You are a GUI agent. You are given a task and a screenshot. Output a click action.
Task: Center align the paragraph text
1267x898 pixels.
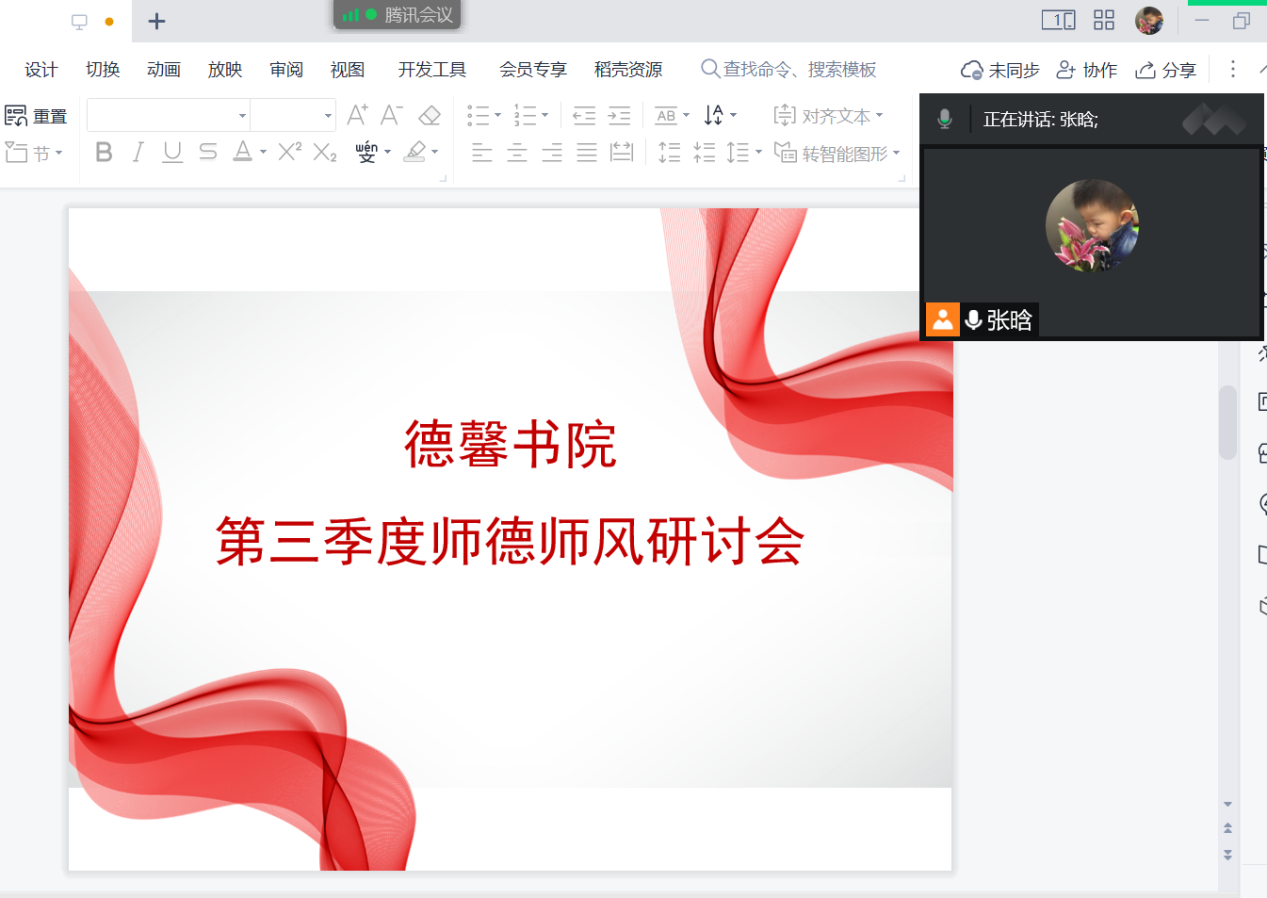(516, 152)
